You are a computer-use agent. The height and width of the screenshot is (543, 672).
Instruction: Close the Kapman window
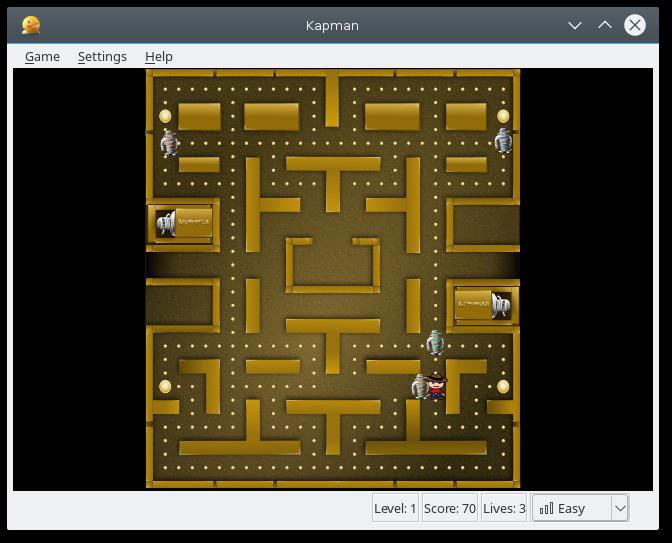(x=635, y=25)
